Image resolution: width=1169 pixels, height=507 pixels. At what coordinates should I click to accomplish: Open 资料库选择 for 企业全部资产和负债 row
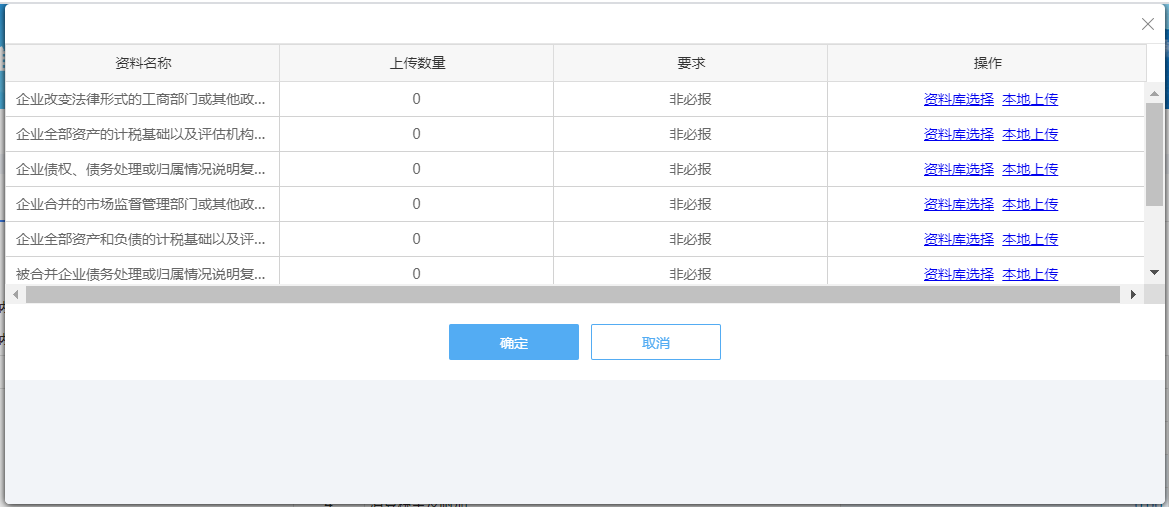pyautogui.click(x=959, y=239)
